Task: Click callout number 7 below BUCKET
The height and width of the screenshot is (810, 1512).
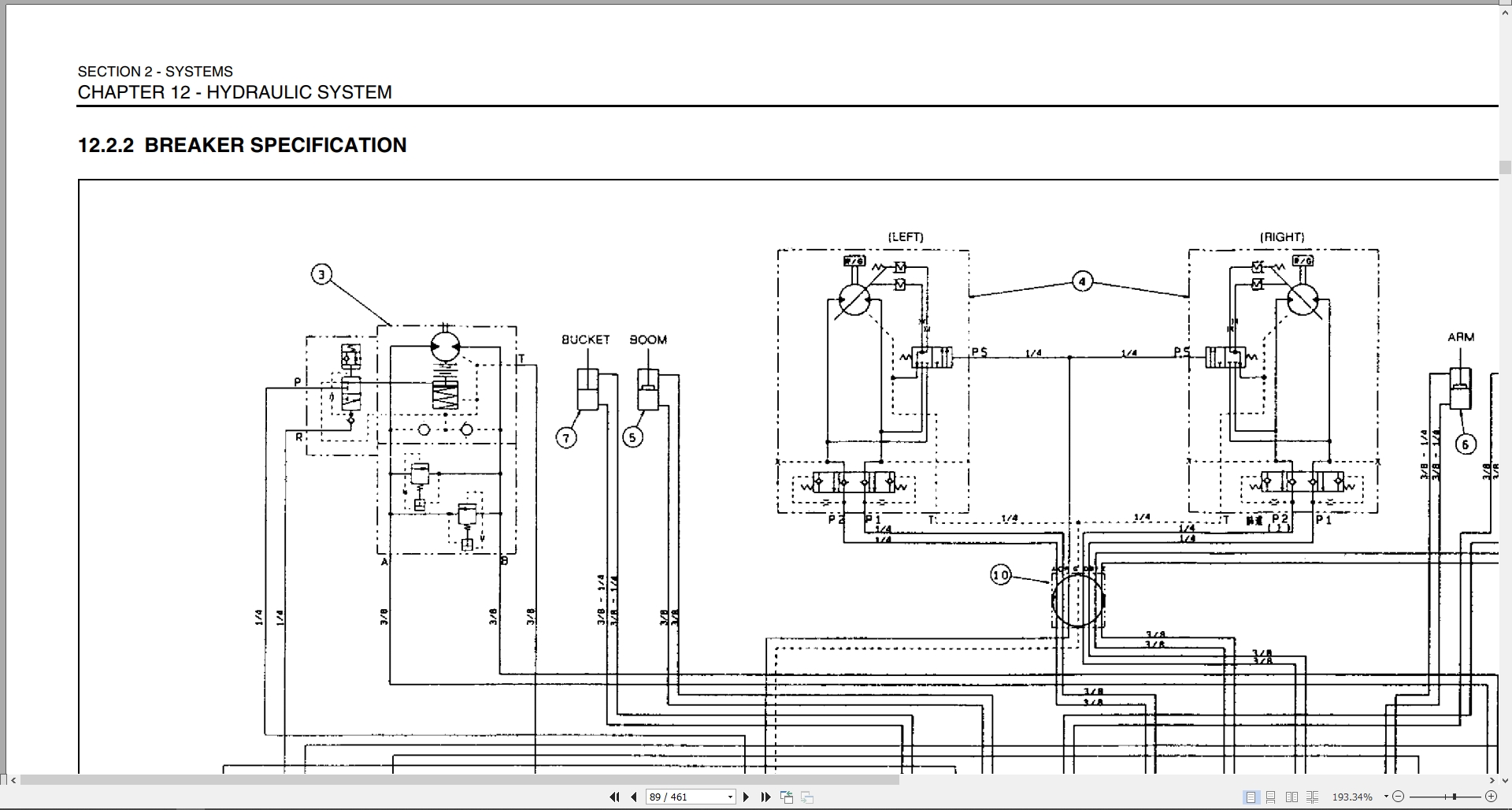Action: point(566,437)
